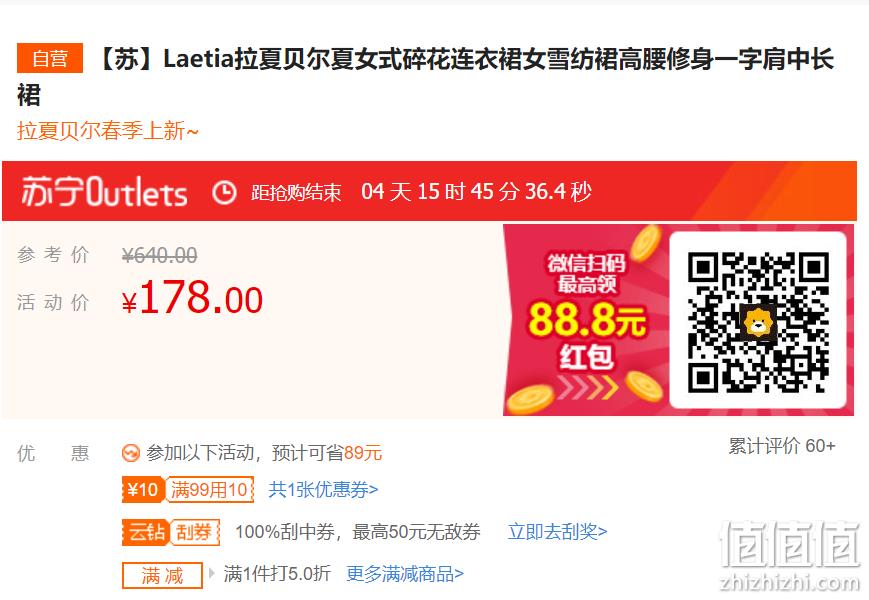Click the 满减 promotion tag

point(162,575)
